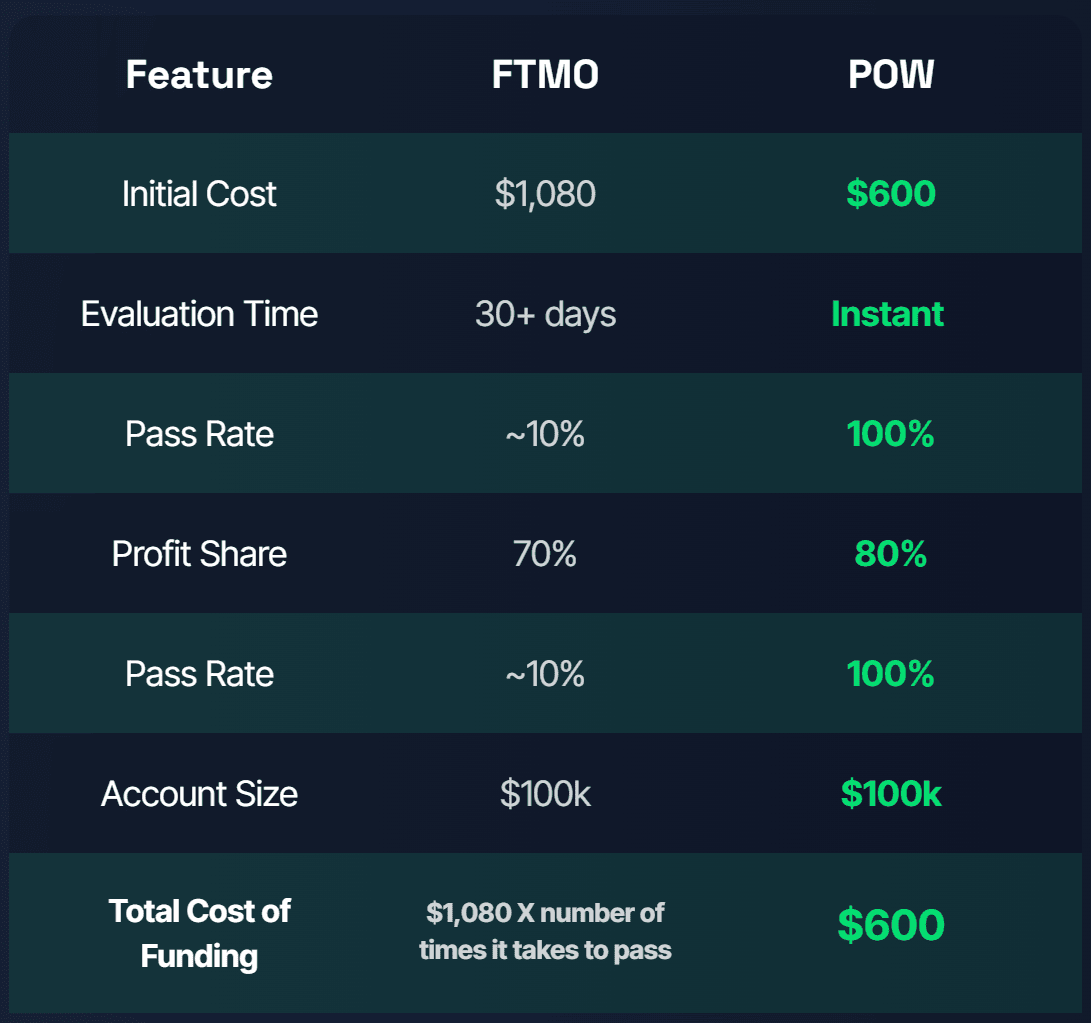
Task: Select the Pass Rate label under Evaluation Time
Action: click(x=199, y=434)
